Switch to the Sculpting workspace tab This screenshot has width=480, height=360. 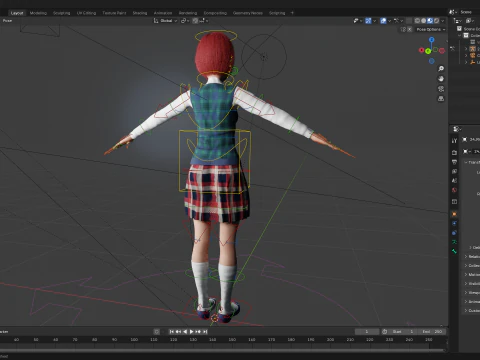(62, 13)
